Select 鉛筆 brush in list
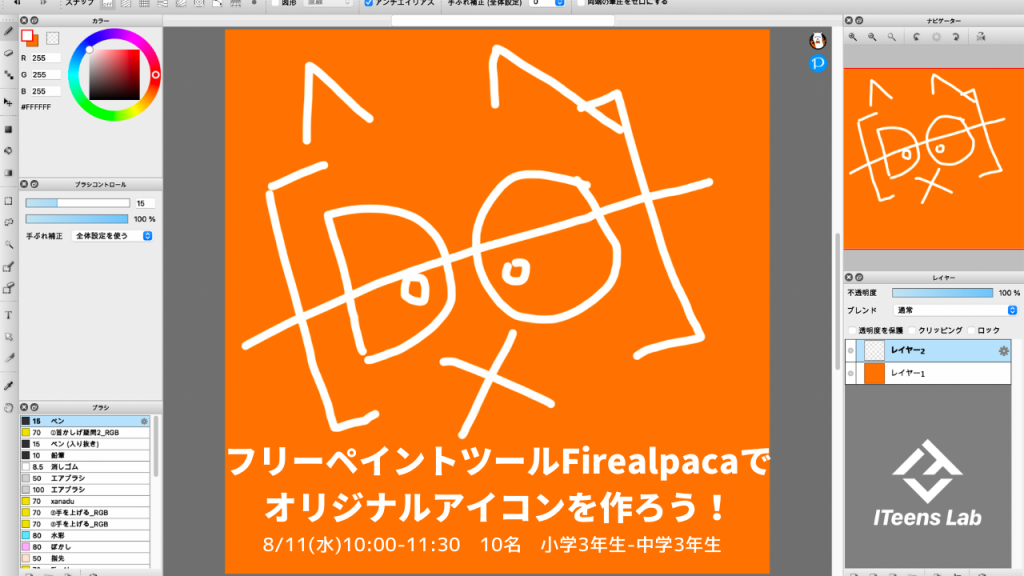Viewport: 1024px width, 576px height. pyautogui.click(x=85, y=455)
